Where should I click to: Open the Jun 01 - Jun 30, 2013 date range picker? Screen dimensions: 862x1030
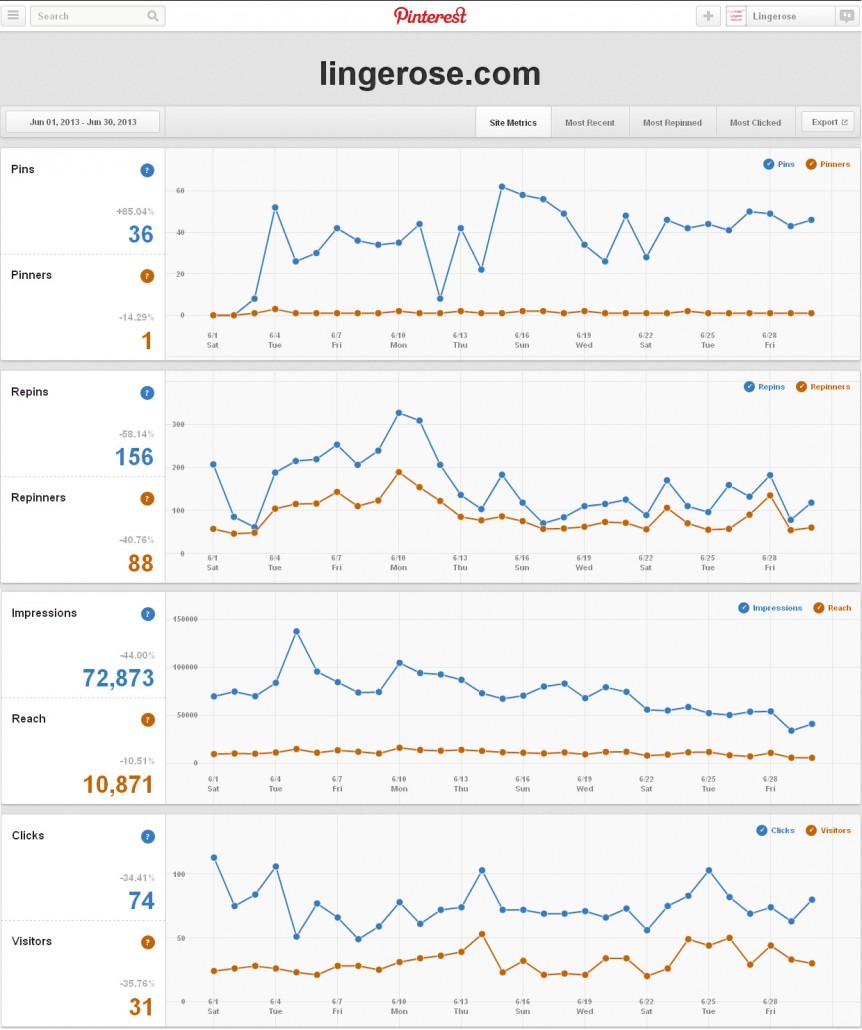83,122
